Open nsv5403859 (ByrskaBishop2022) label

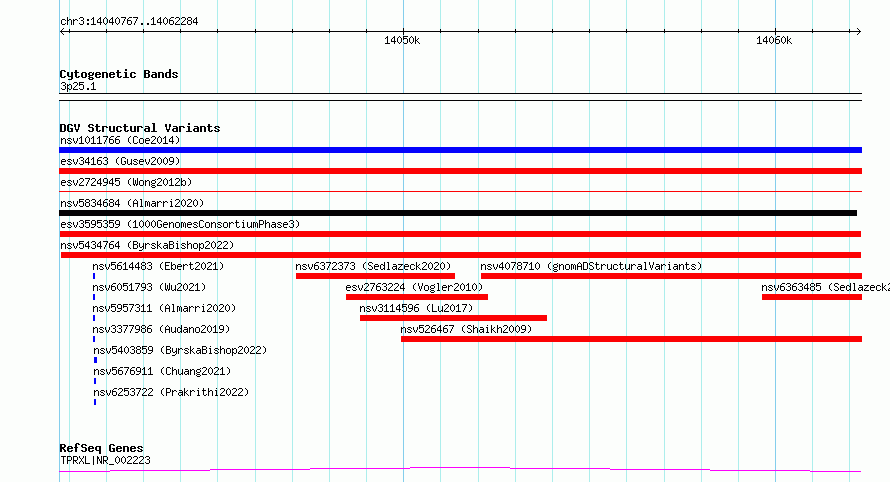(180, 350)
